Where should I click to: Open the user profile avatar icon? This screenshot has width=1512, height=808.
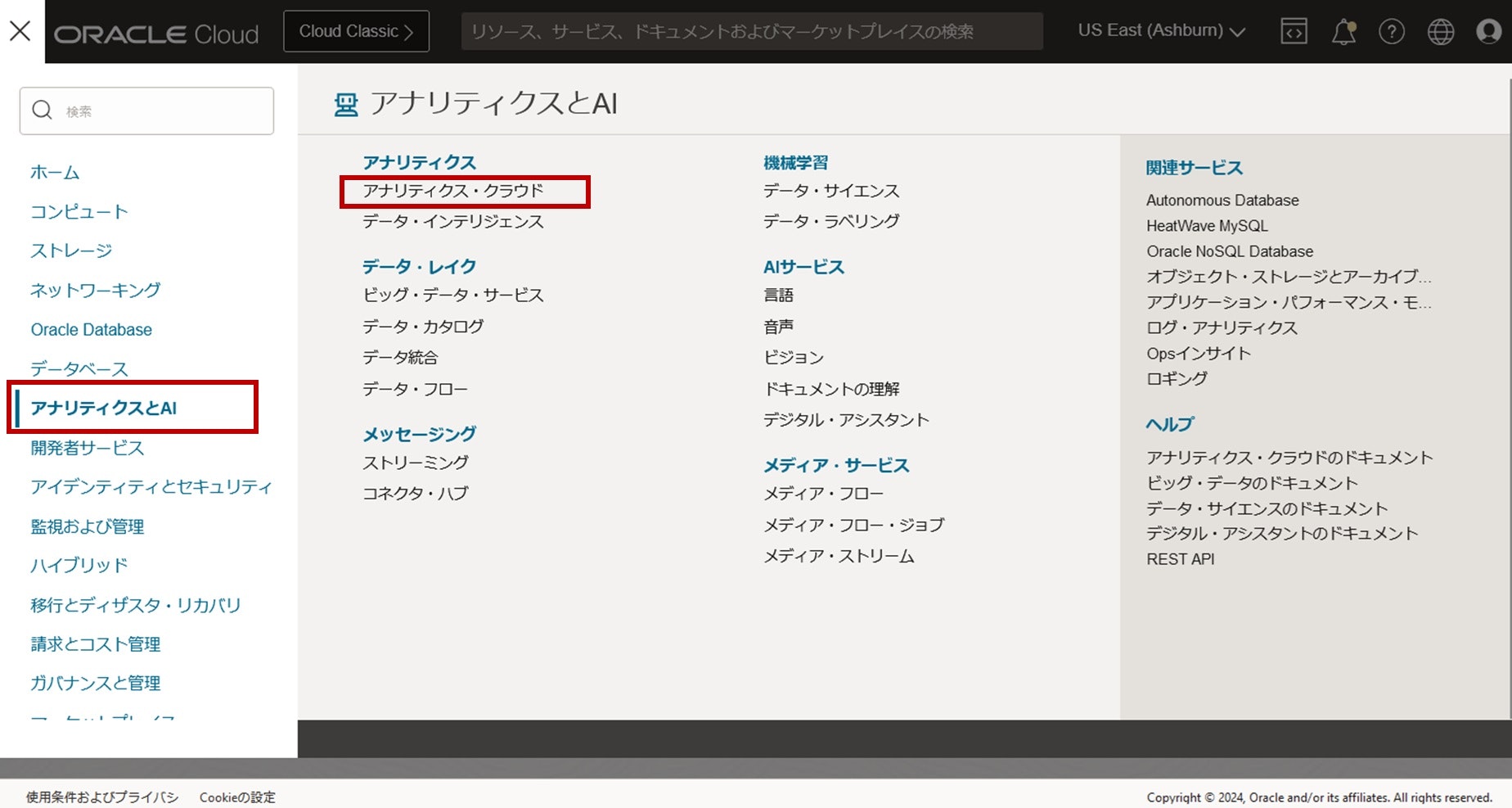tap(1489, 31)
